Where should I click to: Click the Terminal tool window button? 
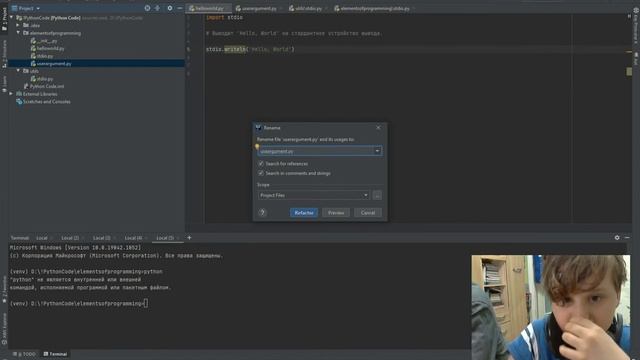click(x=56, y=354)
